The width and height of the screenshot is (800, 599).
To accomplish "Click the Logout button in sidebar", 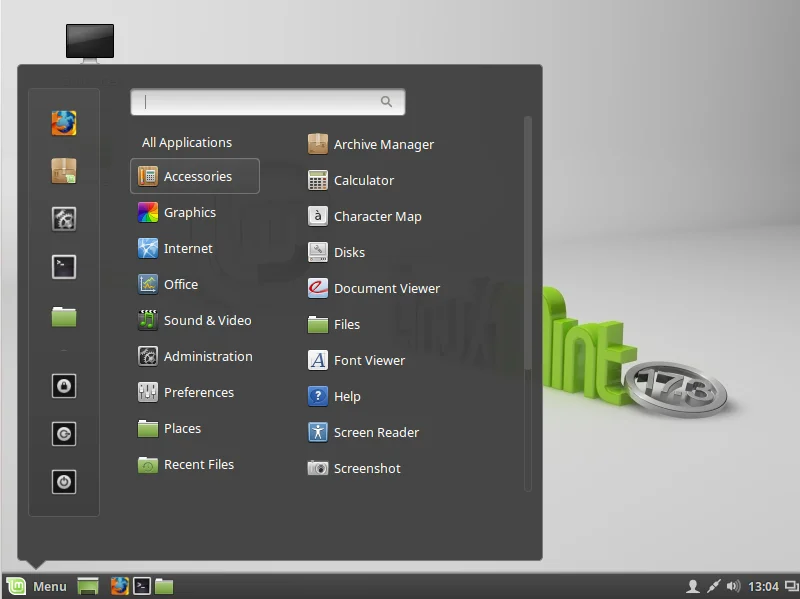I will click(64, 434).
